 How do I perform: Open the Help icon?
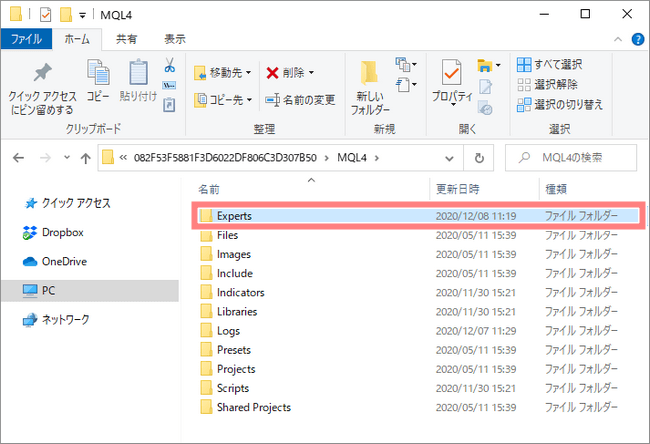[638, 39]
